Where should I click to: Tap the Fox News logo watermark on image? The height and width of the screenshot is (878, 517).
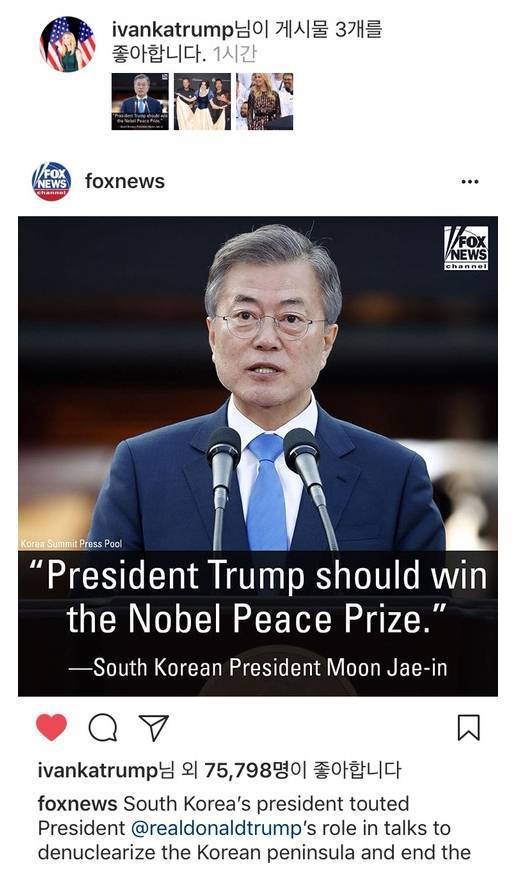[x=466, y=249]
